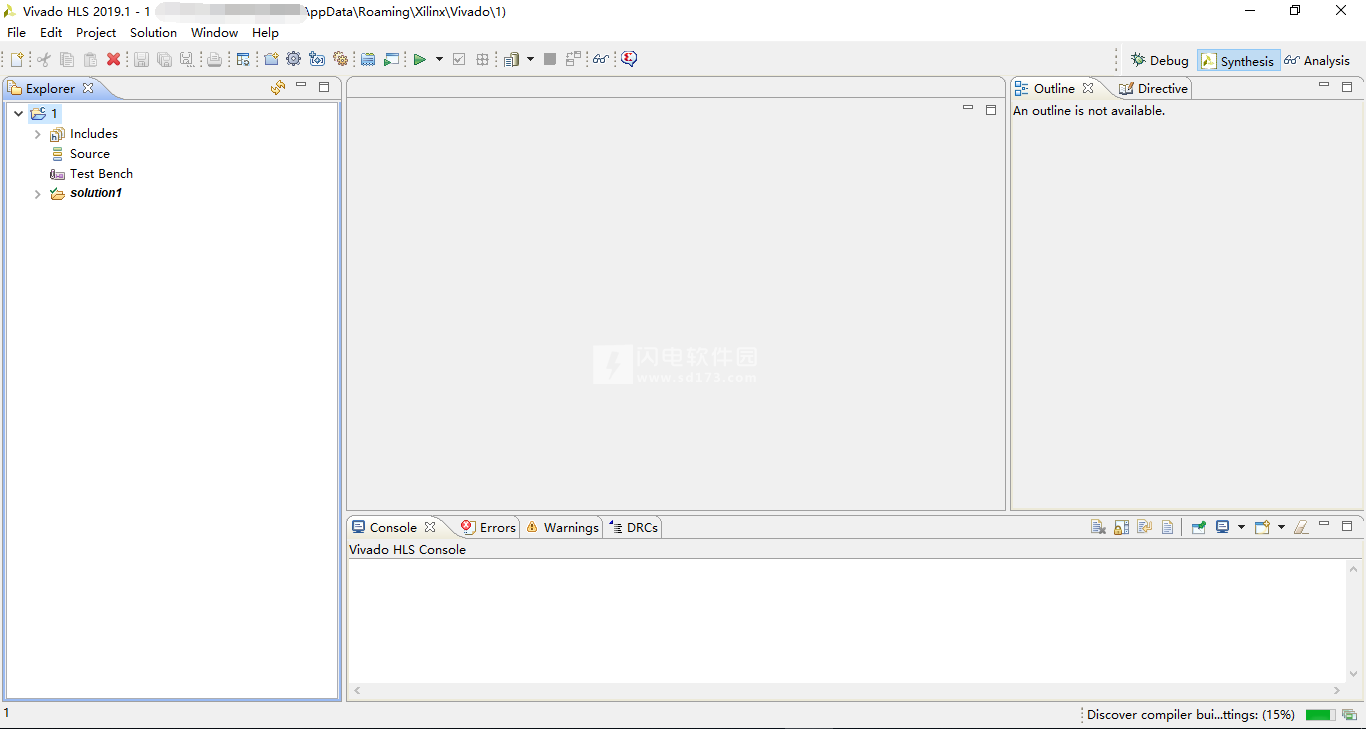The width and height of the screenshot is (1366, 729).
Task: Switch to the Directive tab
Action: pos(1153,88)
